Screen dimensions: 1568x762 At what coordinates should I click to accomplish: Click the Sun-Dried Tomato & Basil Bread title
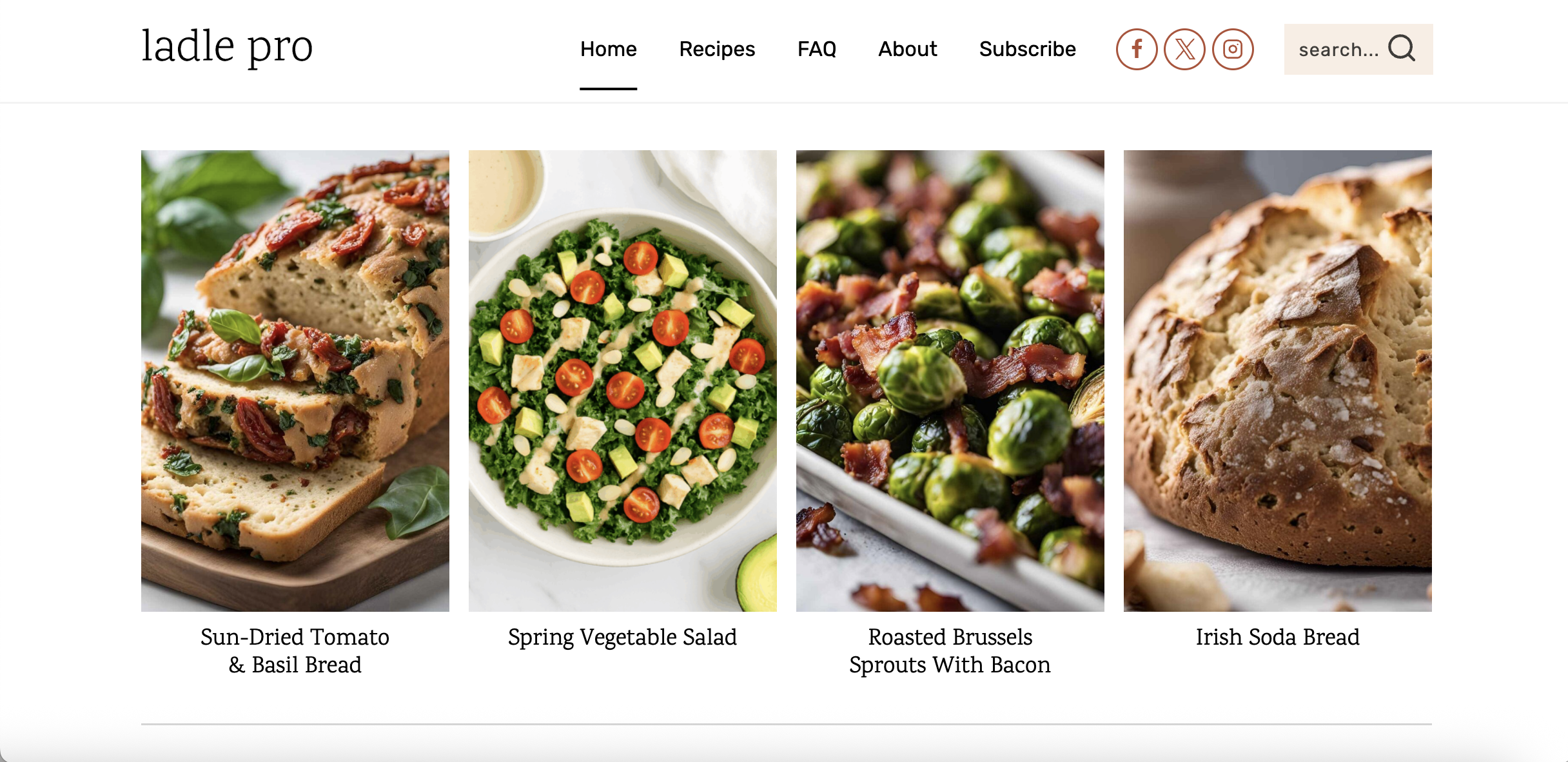pyautogui.click(x=295, y=650)
